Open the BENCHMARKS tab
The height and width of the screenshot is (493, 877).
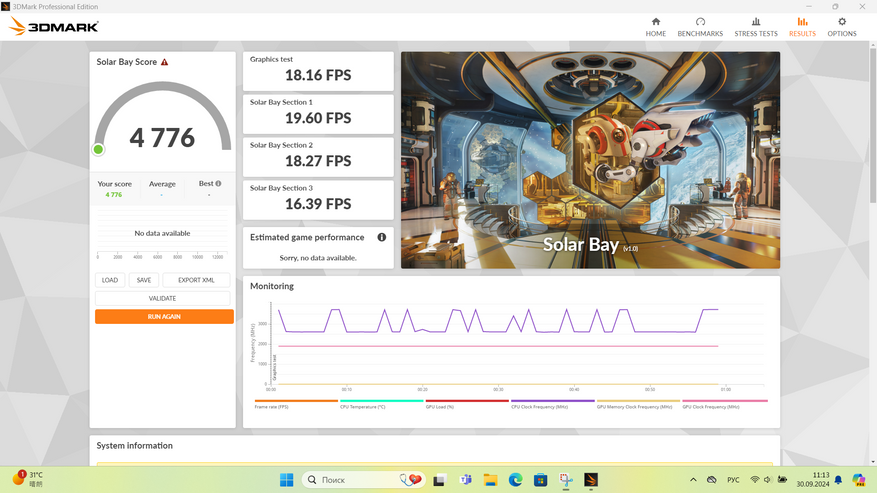pos(700,27)
